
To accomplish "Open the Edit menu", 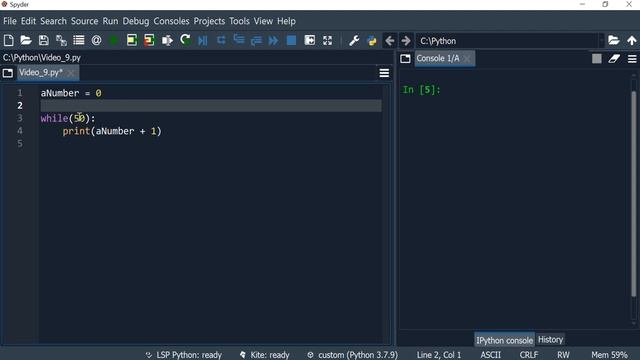I will pyautogui.click(x=28, y=21).
